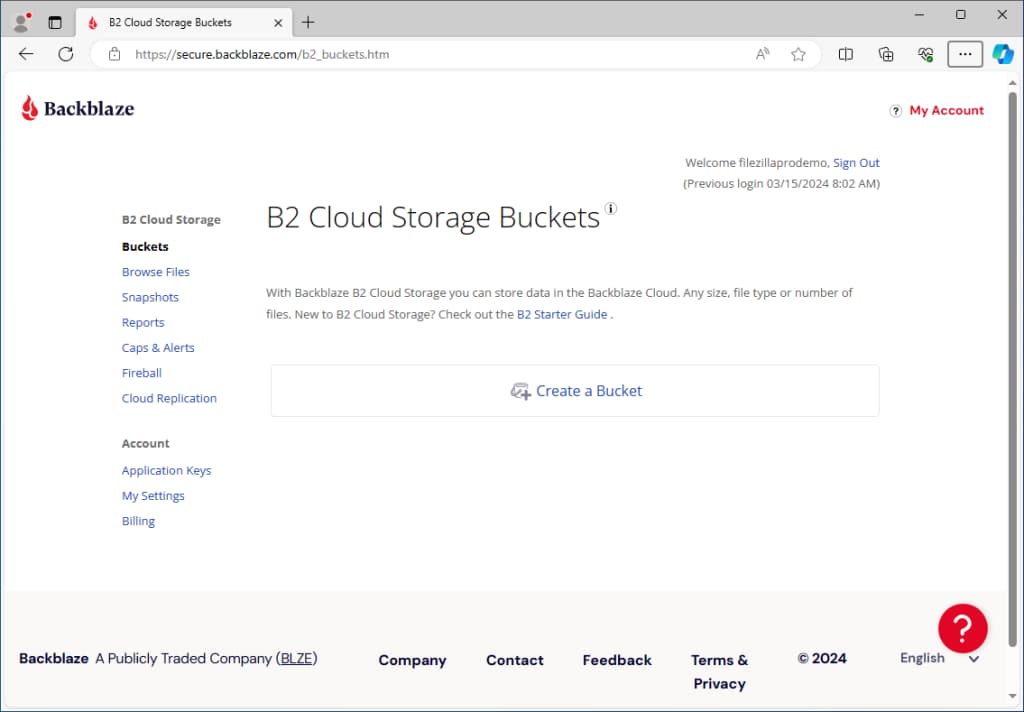Image resolution: width=1024 pixels, height=712 pixels.
Task: Open split screen view
Action: click(x=846, y=54)
